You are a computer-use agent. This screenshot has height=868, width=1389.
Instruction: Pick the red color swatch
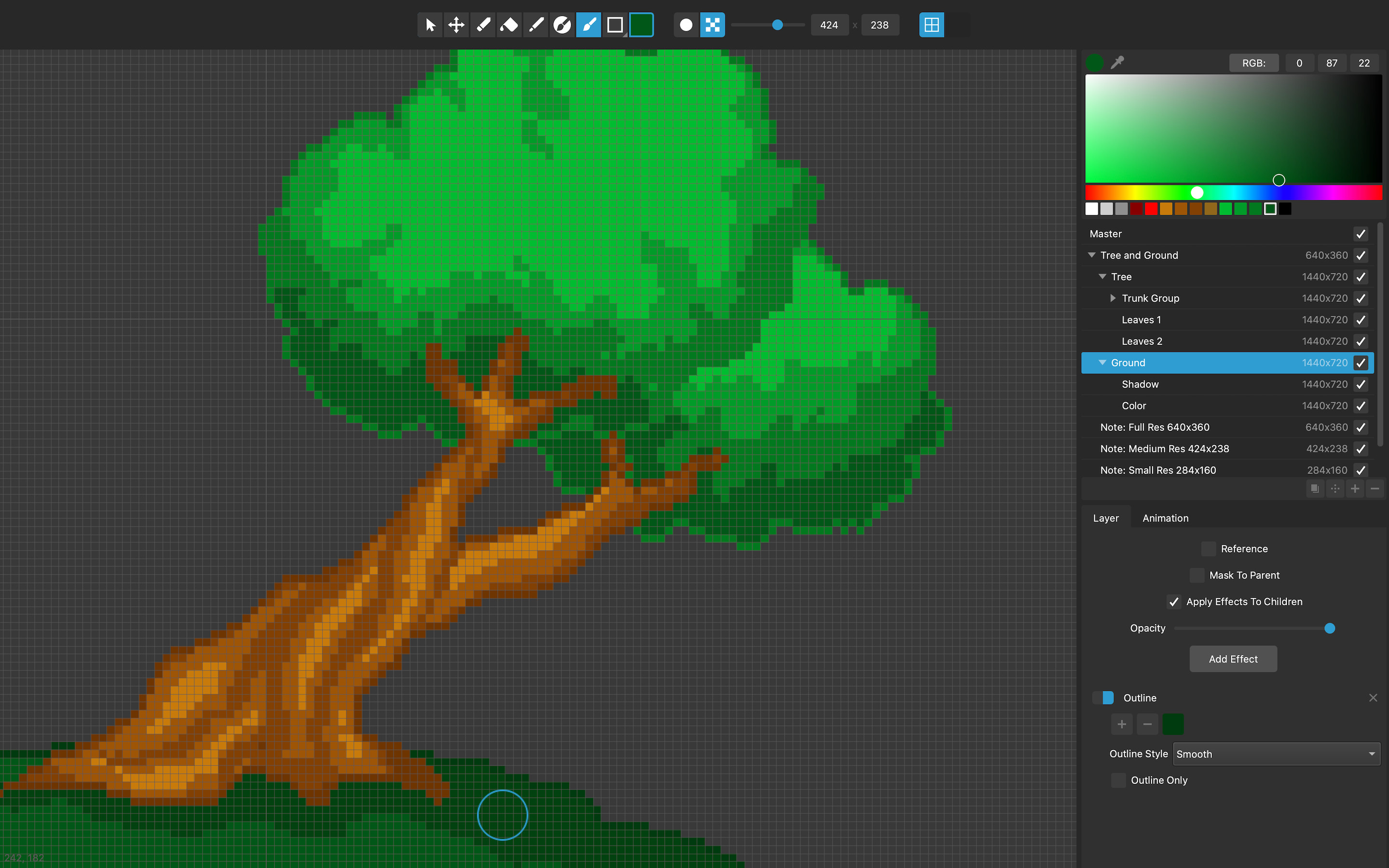coord(1151,208)
